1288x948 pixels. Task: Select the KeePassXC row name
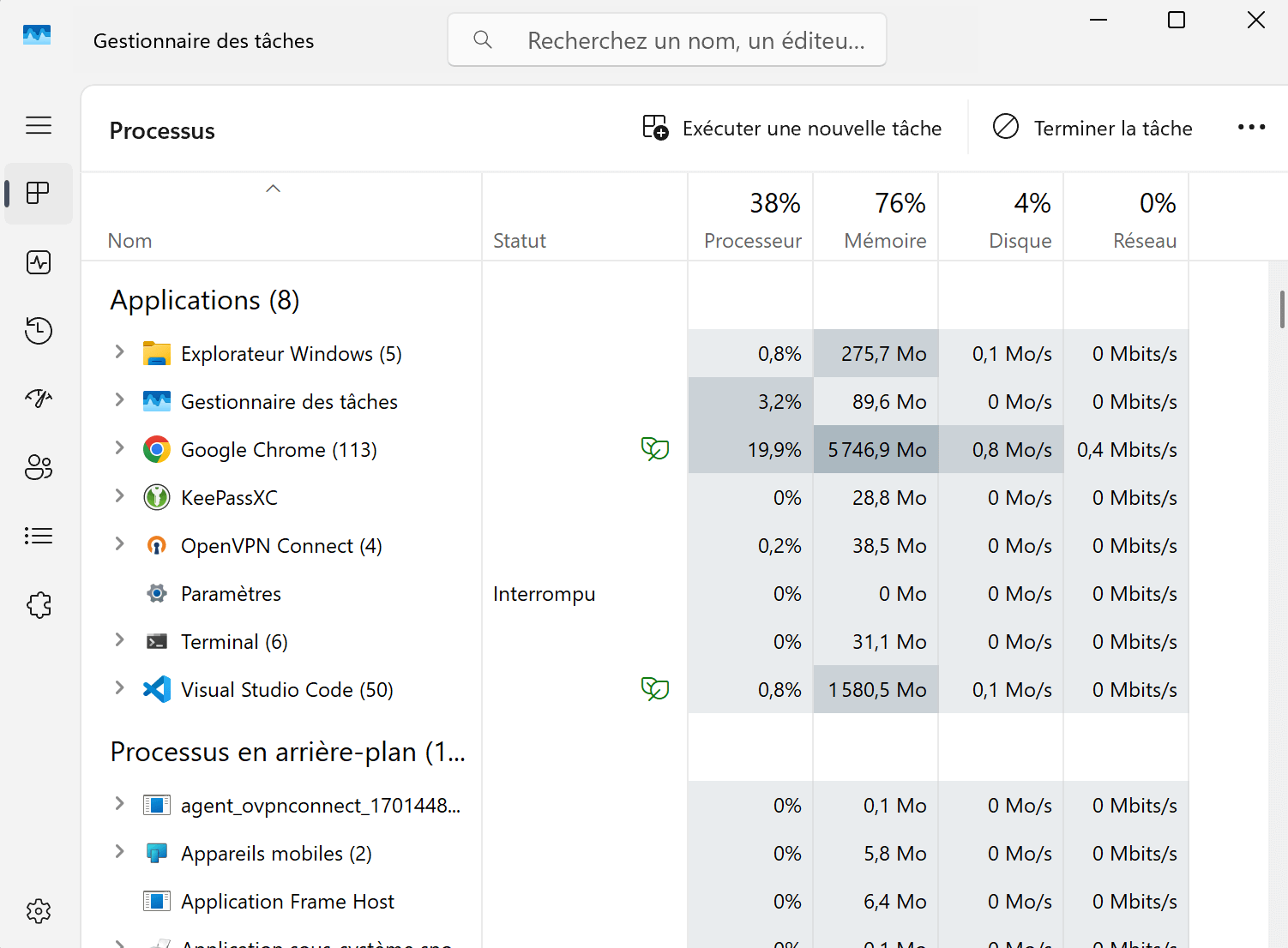[x=229, y=498]
